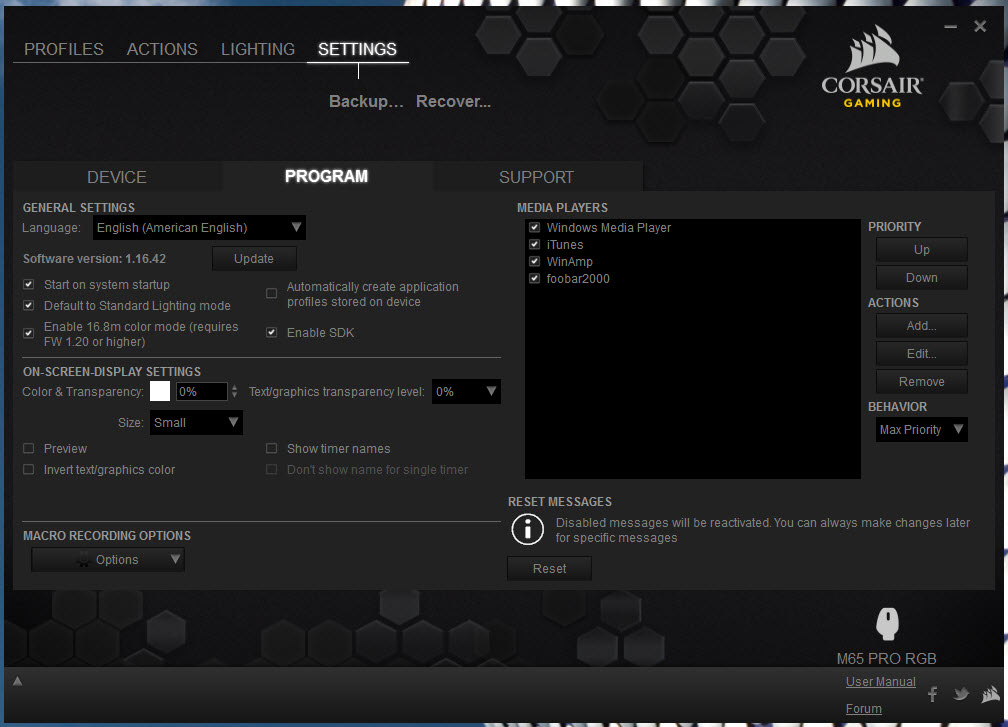Select the PROGRAM settings tab
The height and width of the screenshot is (727, 1008).
click(327, 176)
